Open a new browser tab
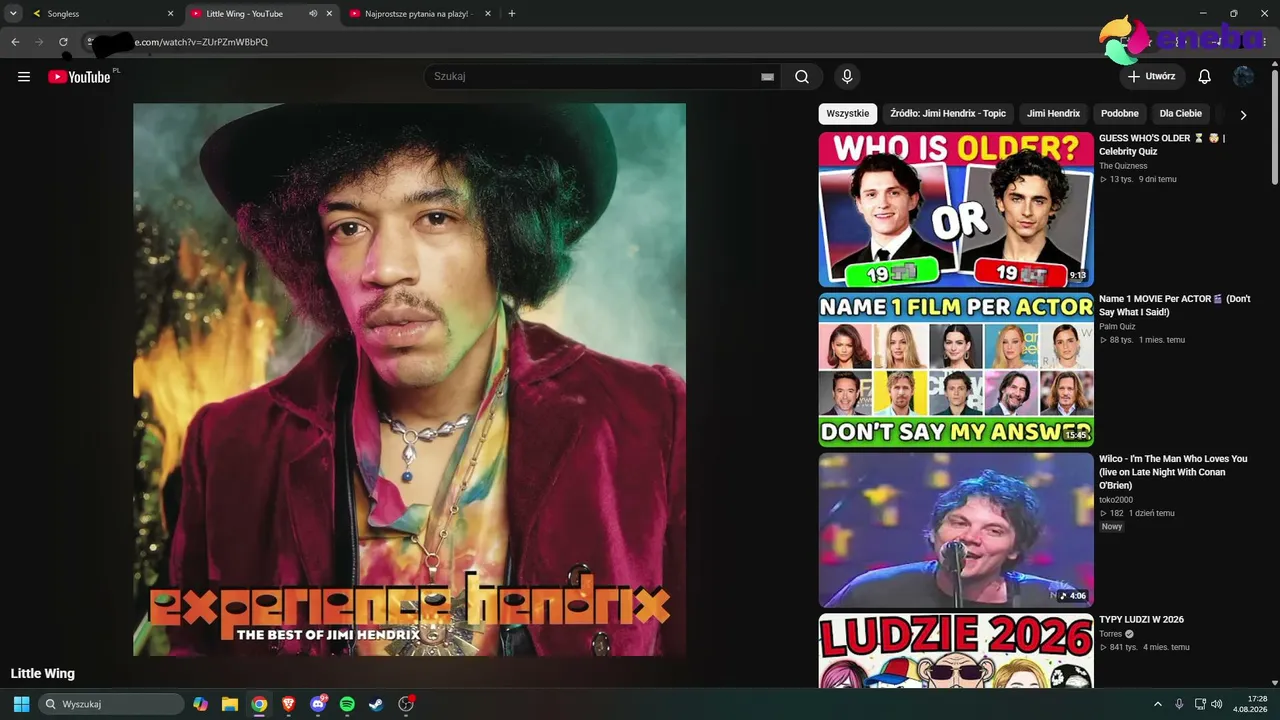 click(512, 14)
